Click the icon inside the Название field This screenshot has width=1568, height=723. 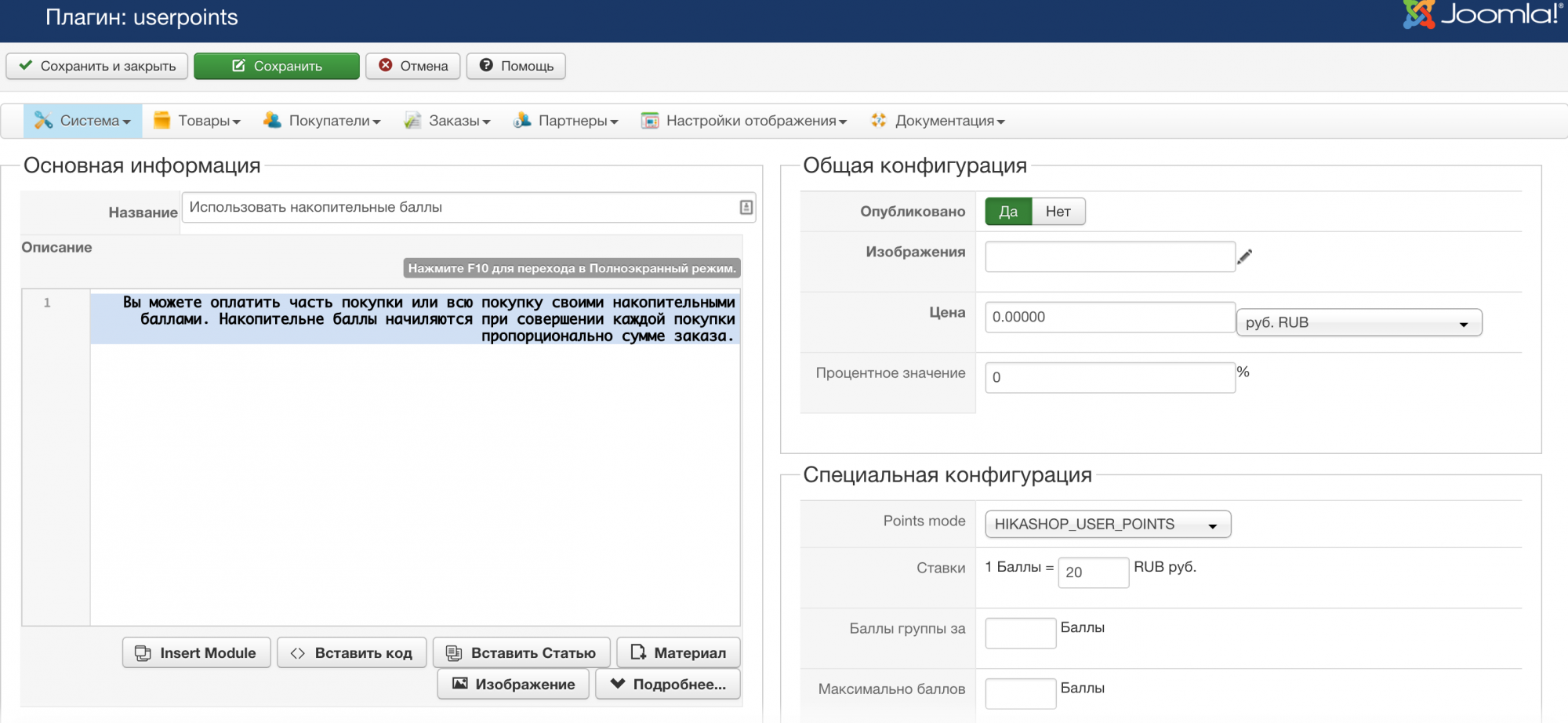coord(746,208)
